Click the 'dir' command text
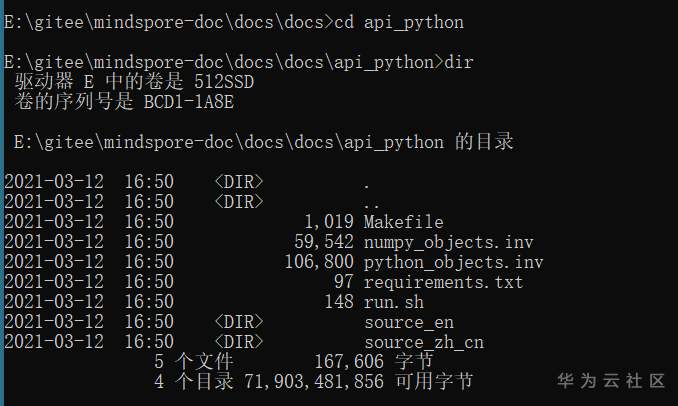 pyautogui.click(x=459, y=62)
